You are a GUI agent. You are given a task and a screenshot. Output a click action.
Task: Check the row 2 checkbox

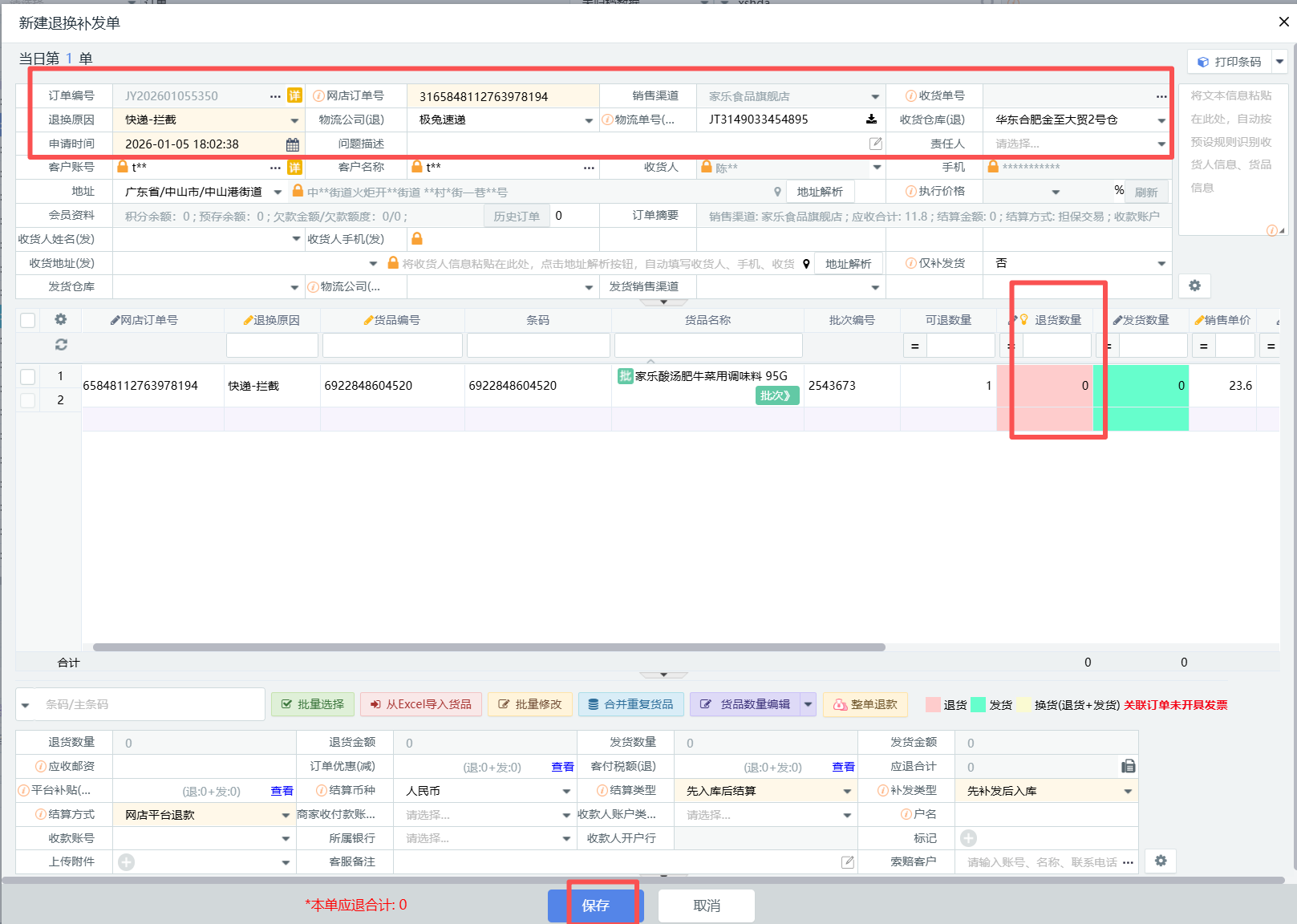28,399
